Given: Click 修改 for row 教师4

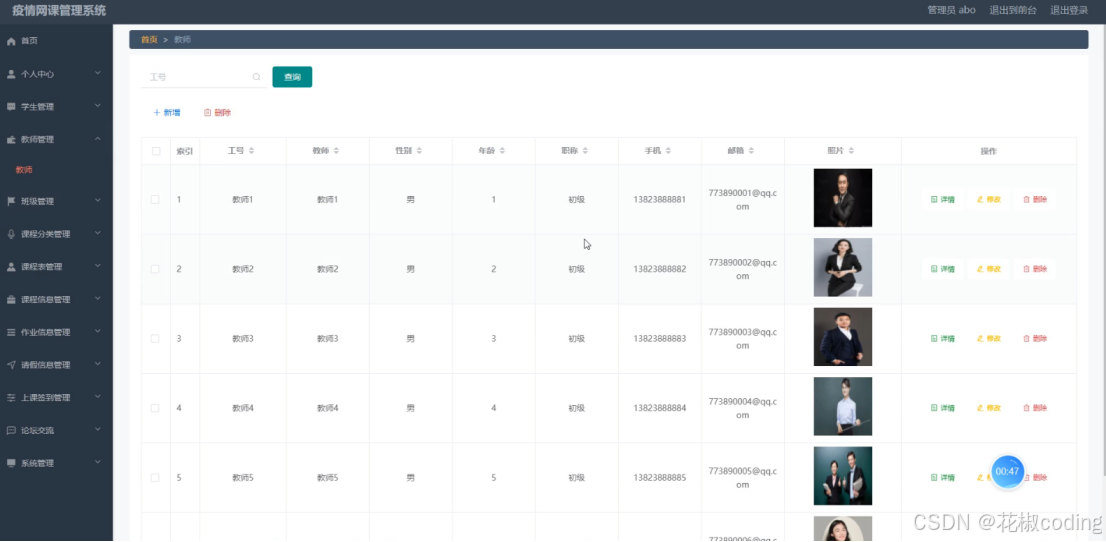Looking at the screenshot, I should click(988, 408).
